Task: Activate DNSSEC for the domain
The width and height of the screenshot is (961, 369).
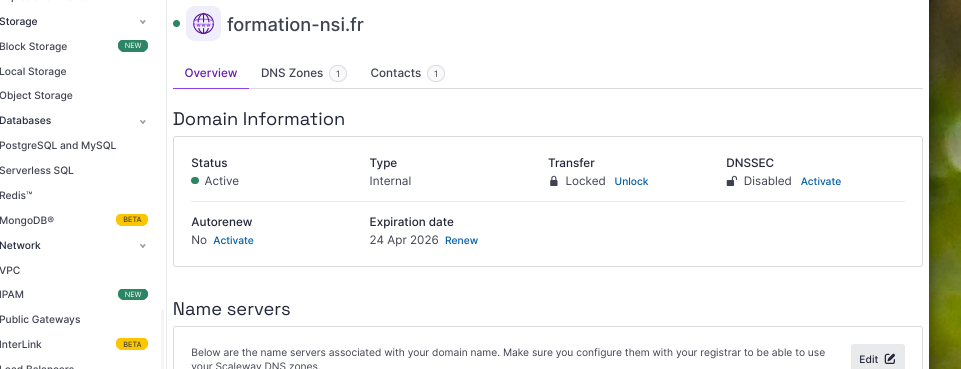Action: 821,181
